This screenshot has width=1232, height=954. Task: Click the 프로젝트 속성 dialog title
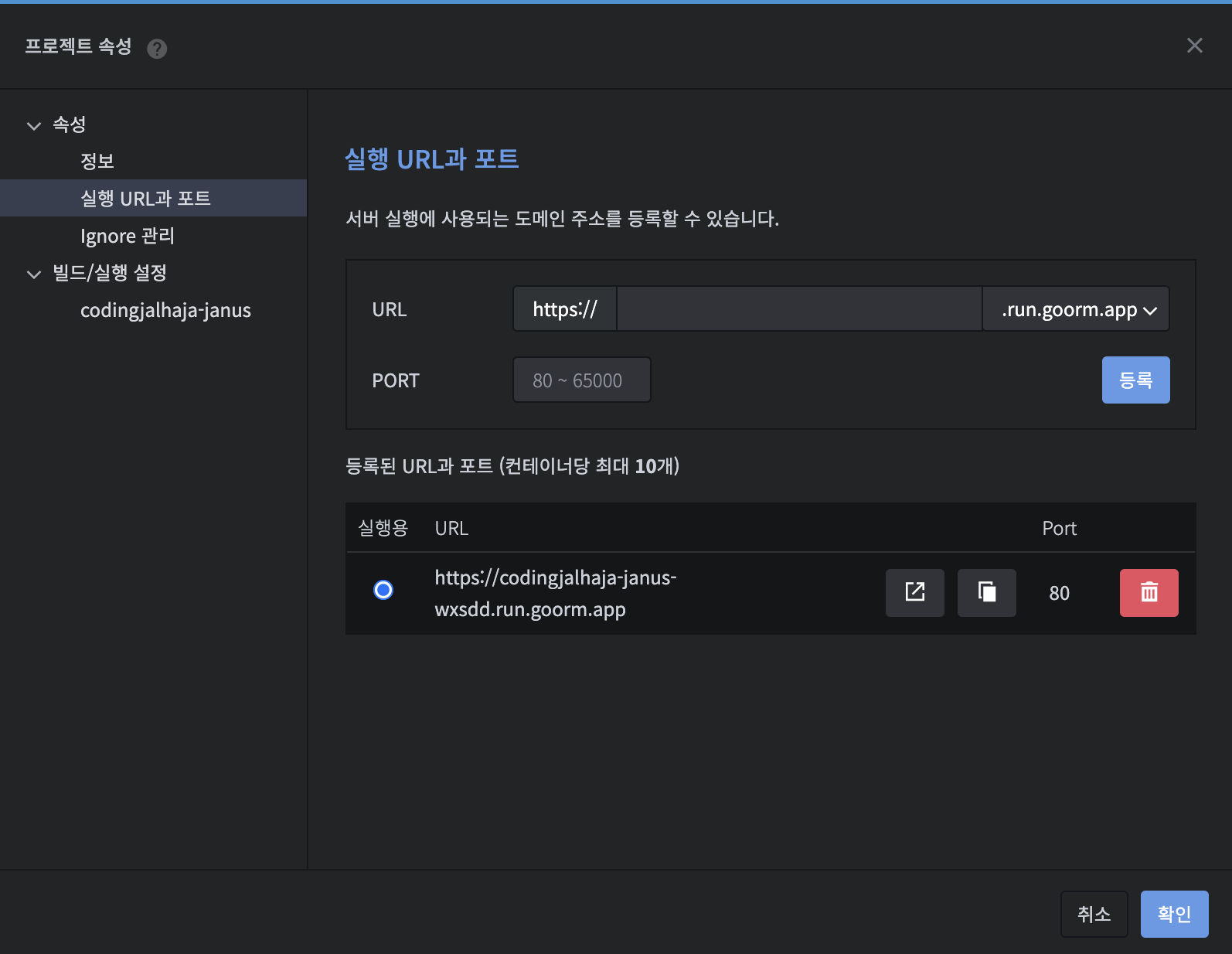[78, 46]
